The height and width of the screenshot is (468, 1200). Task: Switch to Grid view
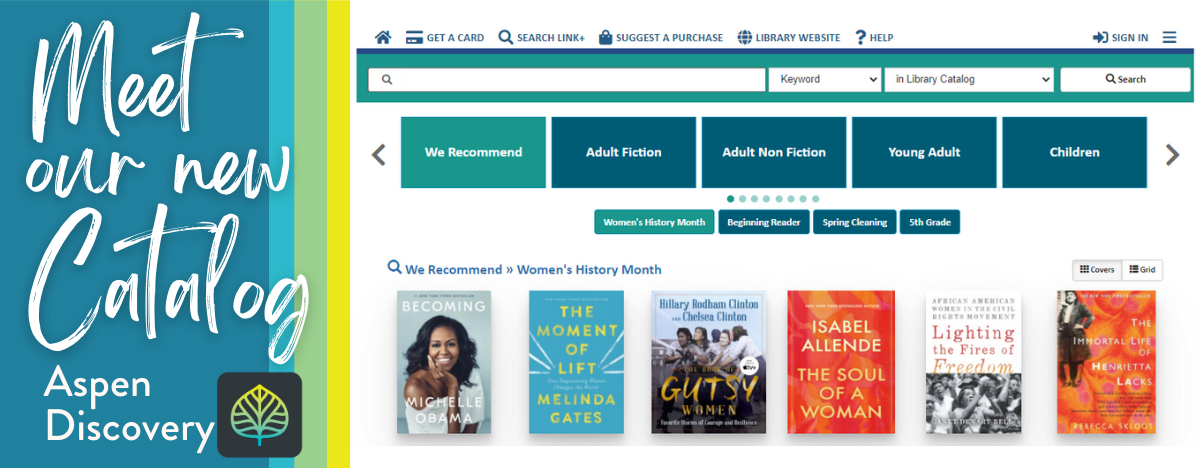coord(1142,270)
